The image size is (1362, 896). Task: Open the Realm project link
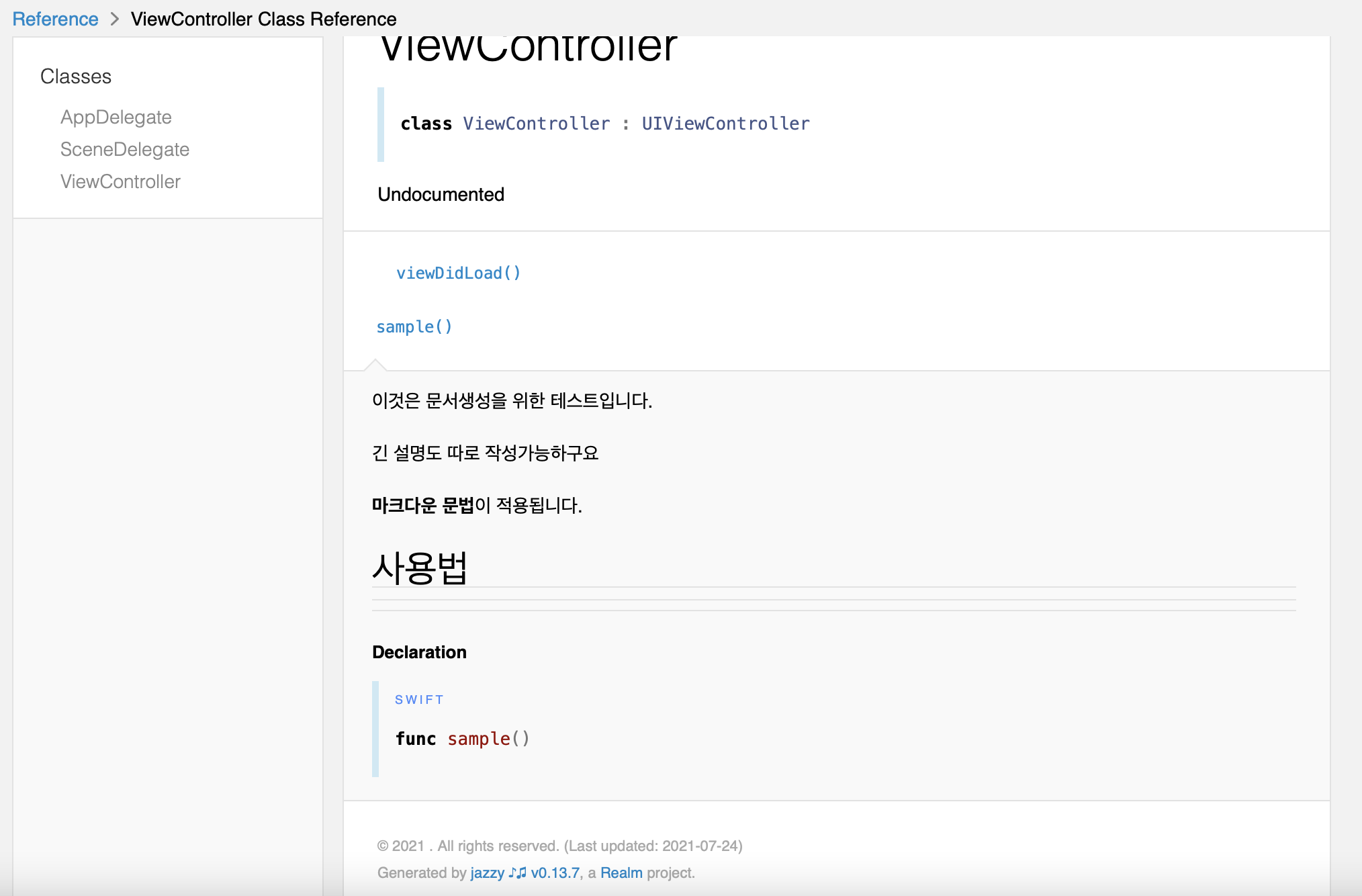coord(621,872)
